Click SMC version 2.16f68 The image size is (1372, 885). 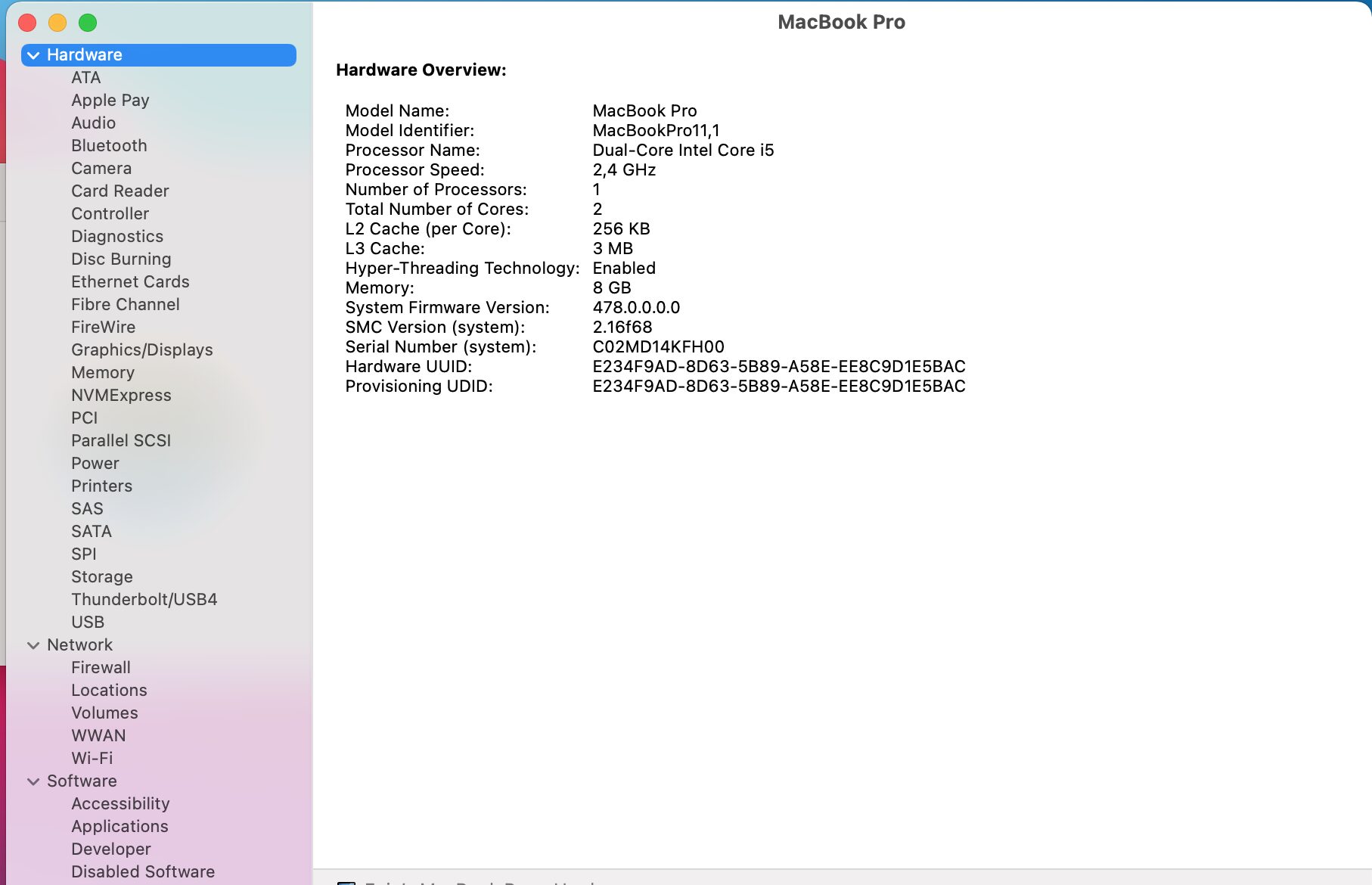click(x=622, y=328)
